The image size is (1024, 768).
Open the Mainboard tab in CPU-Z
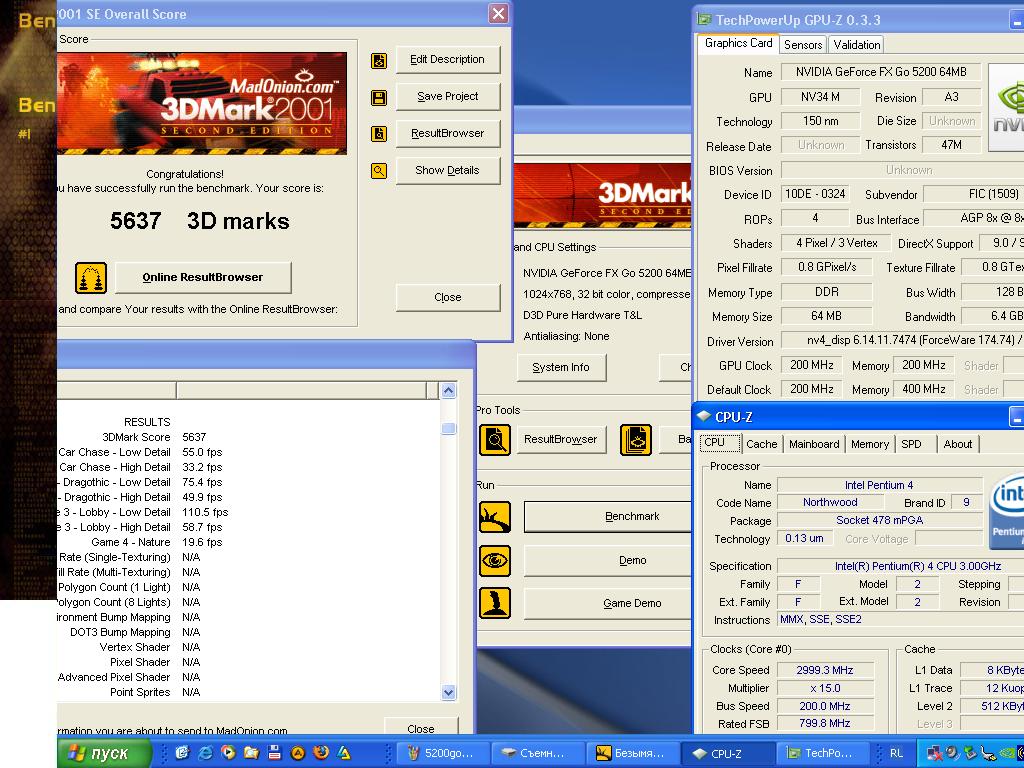tap(814, 444)
